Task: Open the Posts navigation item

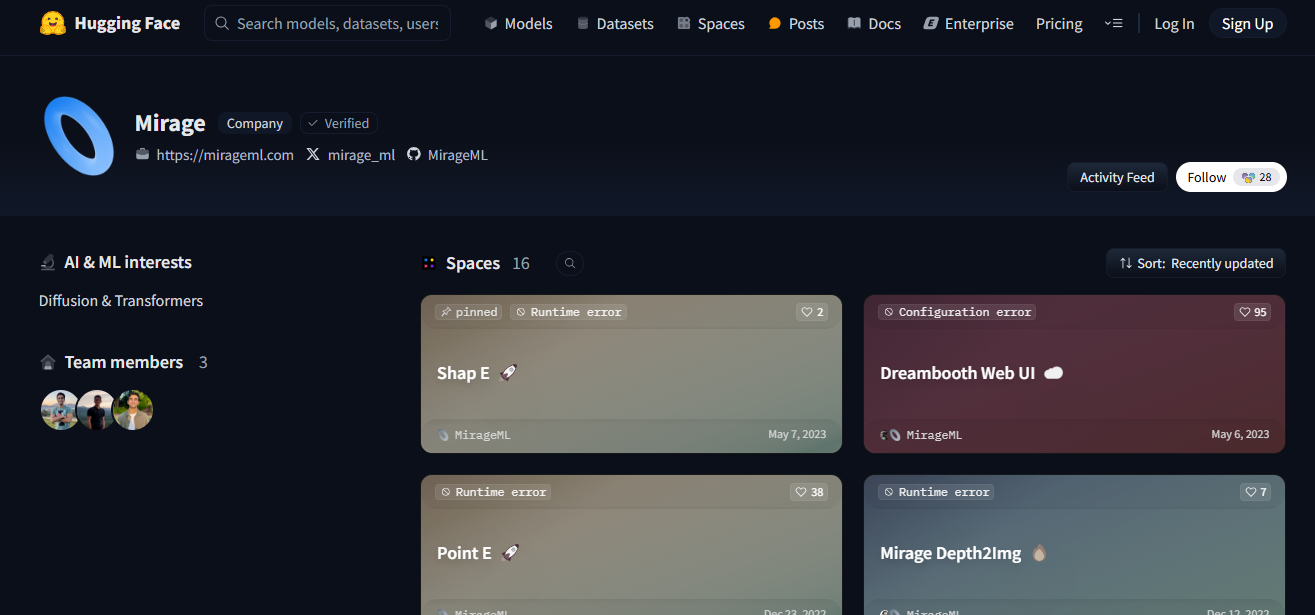Action: [796, 24]
